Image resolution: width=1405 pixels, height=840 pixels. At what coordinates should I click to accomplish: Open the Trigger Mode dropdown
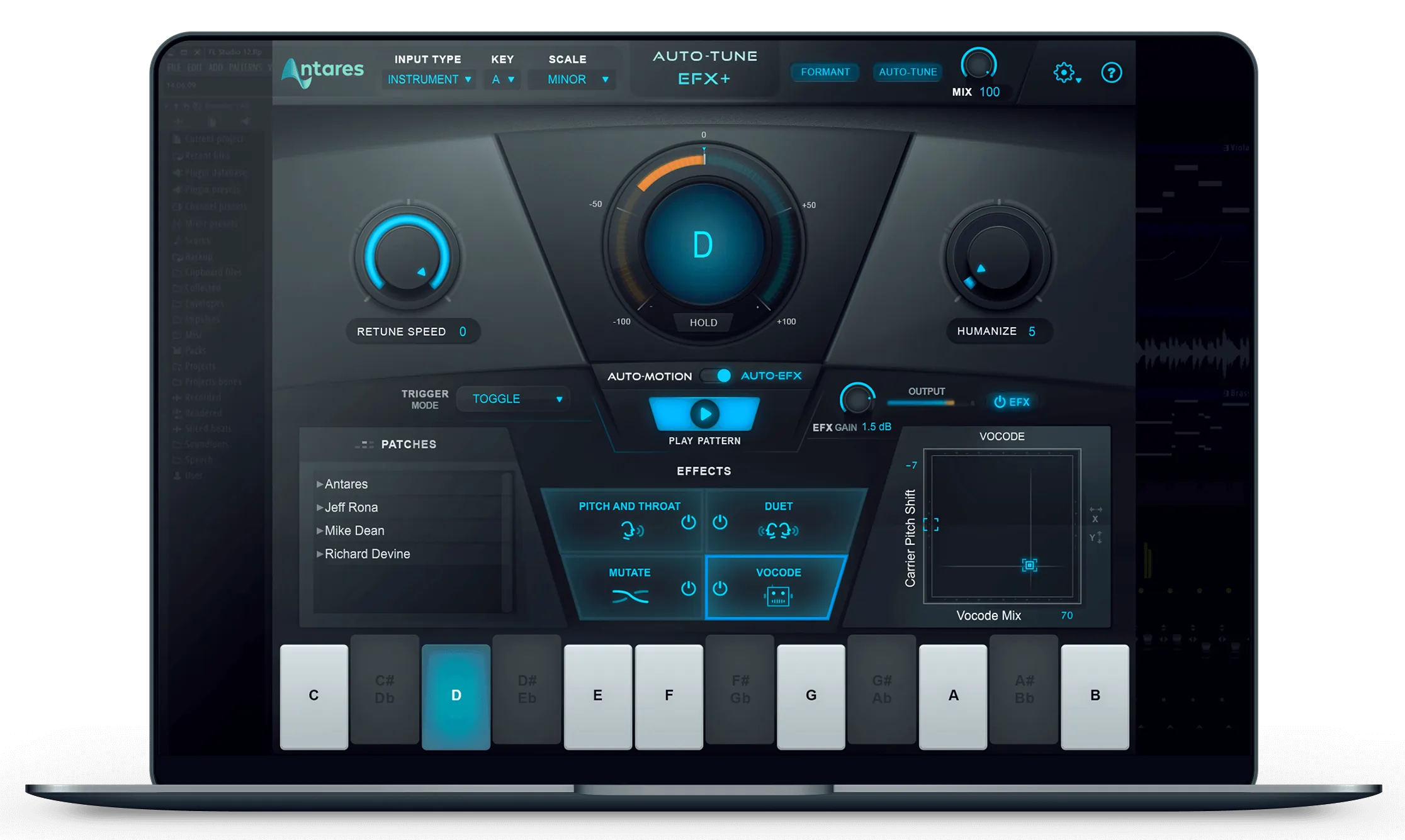tap(512, 398)
